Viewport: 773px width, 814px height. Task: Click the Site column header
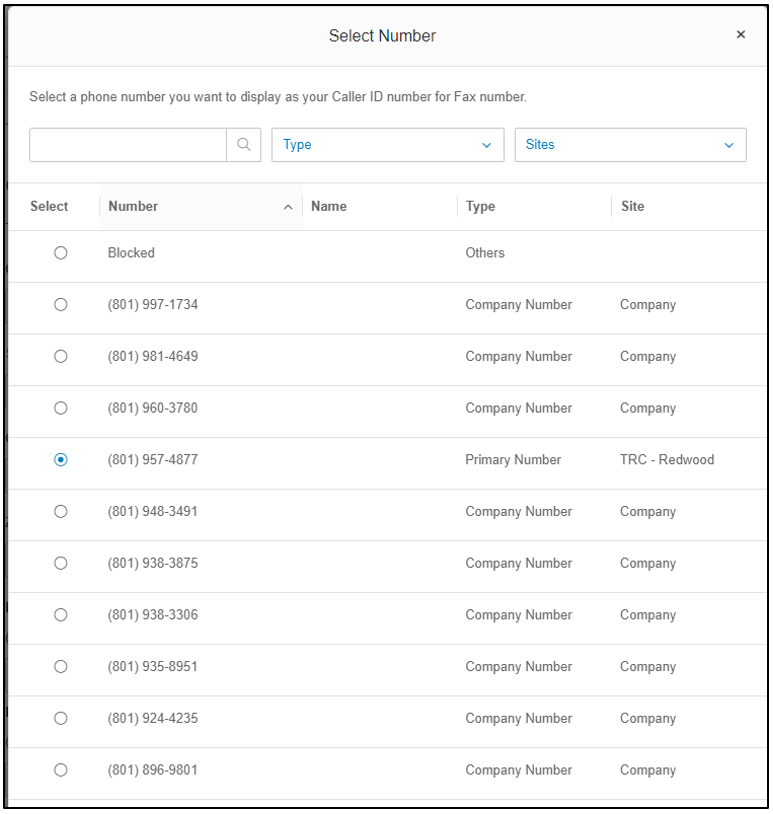pos(632,206)
